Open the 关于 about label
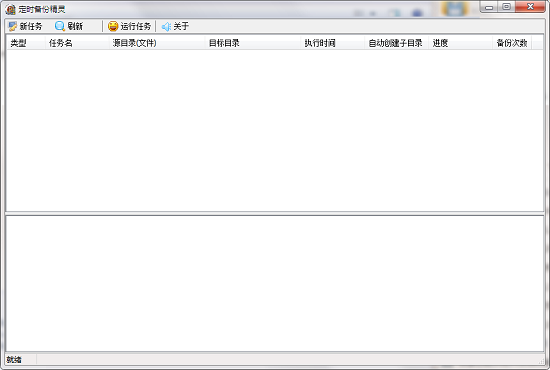 [x=181, y=26]
